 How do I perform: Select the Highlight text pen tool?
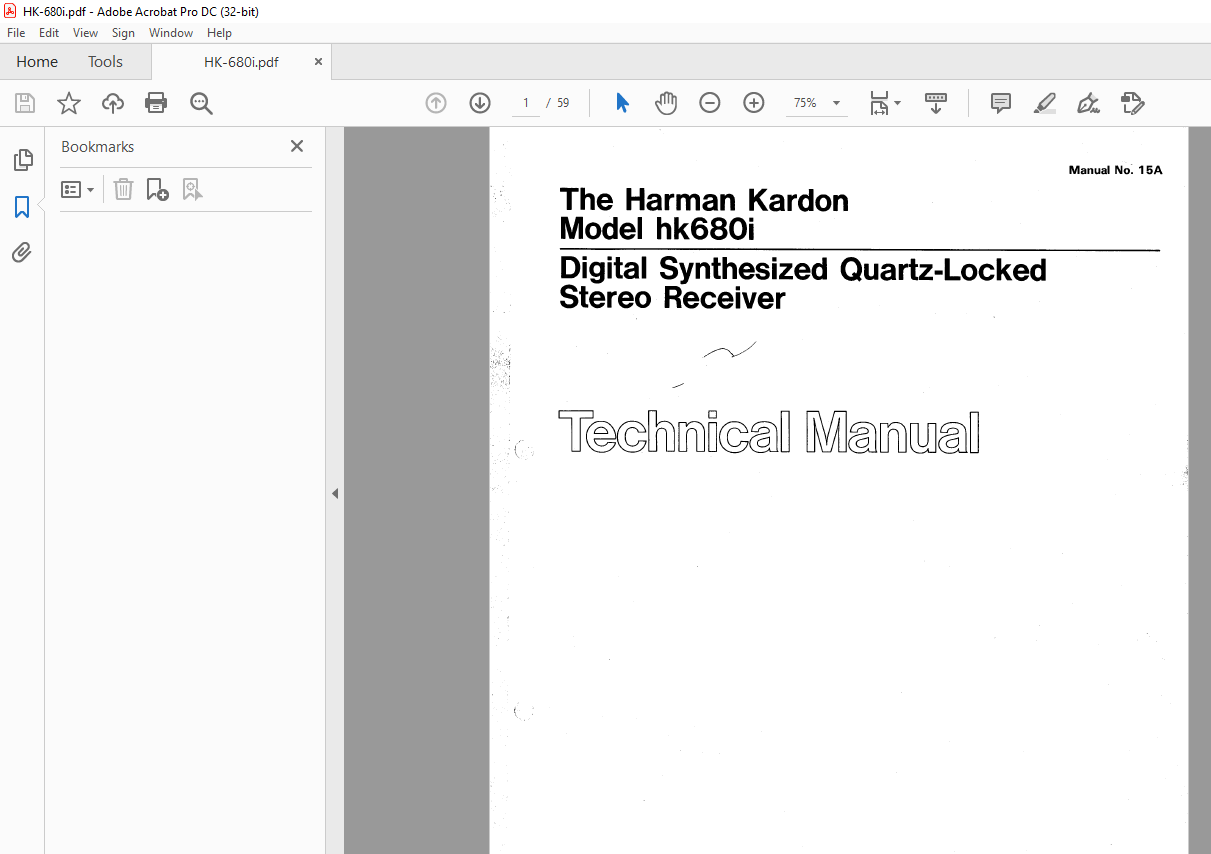point(1044,103)
